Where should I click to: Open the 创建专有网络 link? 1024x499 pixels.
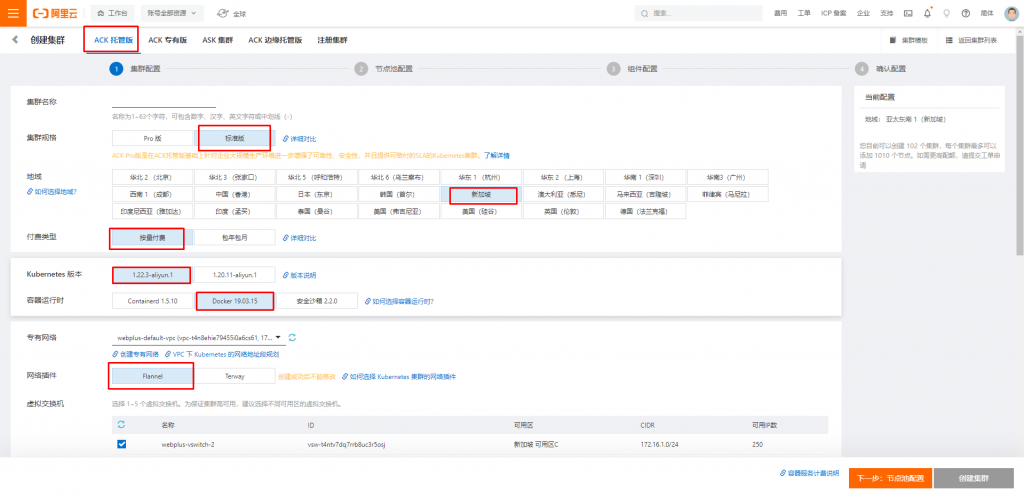point(135,354)
